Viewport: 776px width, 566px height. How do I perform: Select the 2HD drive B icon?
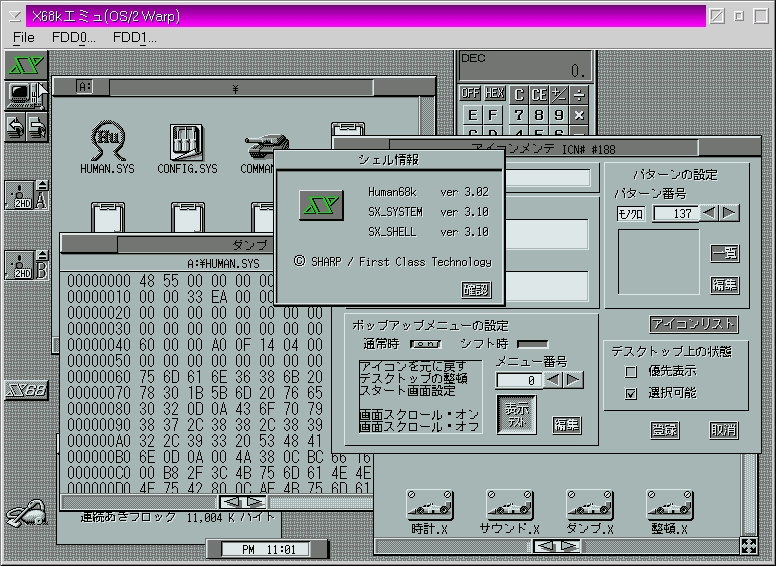coord(20,265)
